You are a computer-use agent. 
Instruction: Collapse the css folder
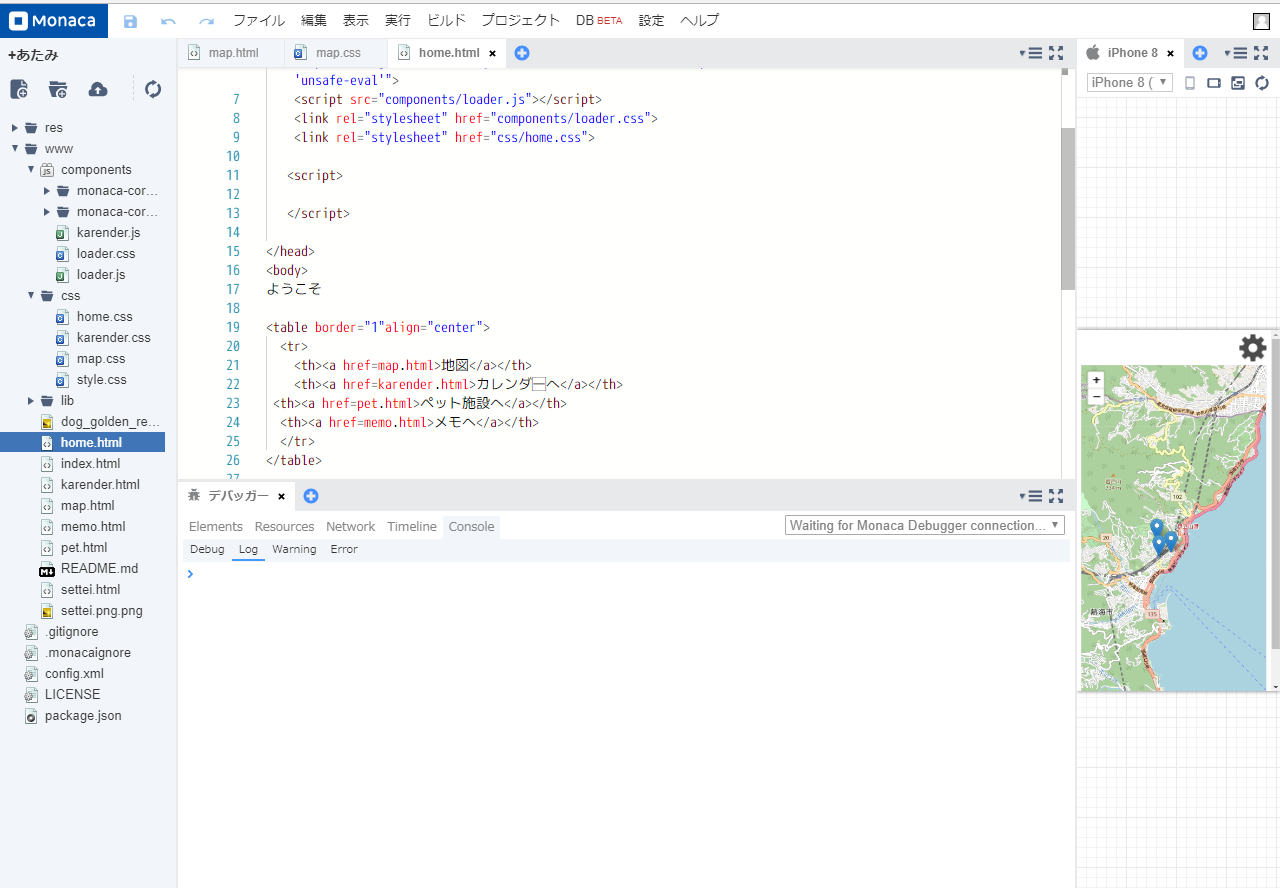(x=31, y=296)
